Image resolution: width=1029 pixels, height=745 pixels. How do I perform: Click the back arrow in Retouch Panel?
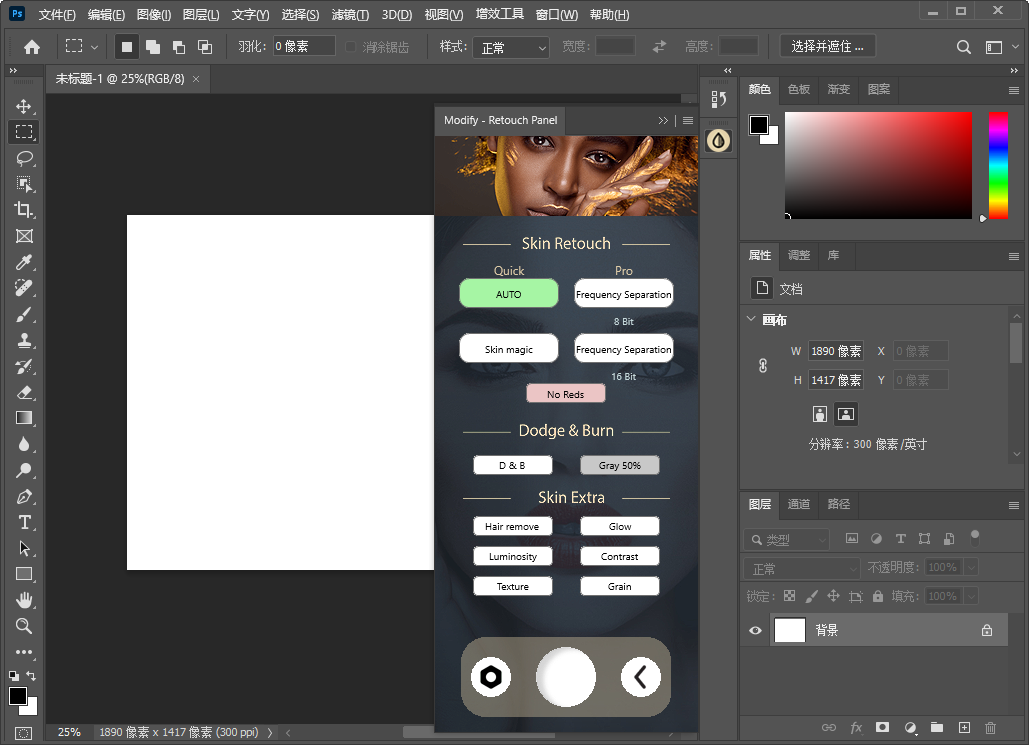[x=640, y=677]
